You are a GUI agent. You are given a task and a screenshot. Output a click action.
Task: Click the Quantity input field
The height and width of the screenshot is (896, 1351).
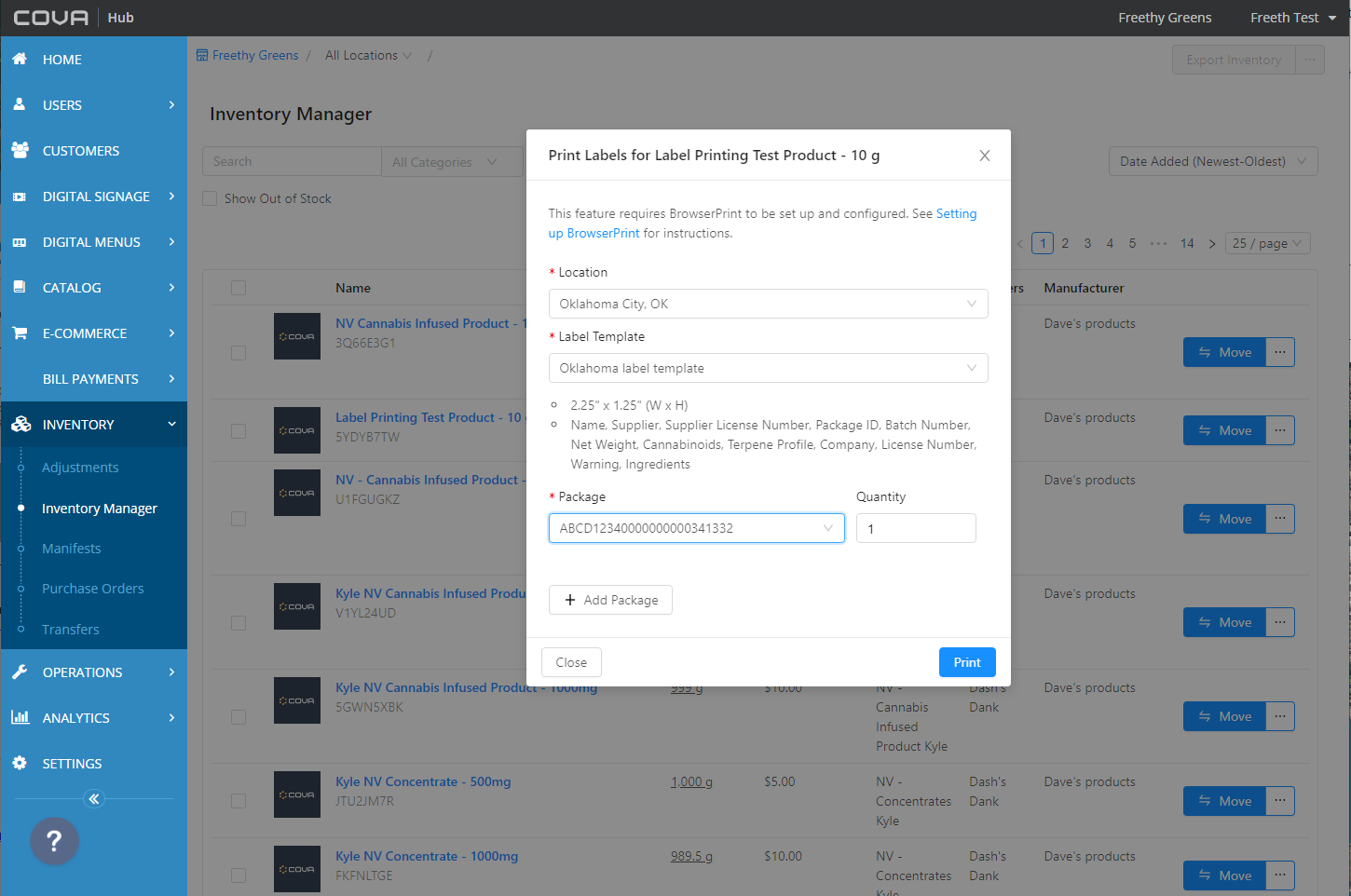915,528
